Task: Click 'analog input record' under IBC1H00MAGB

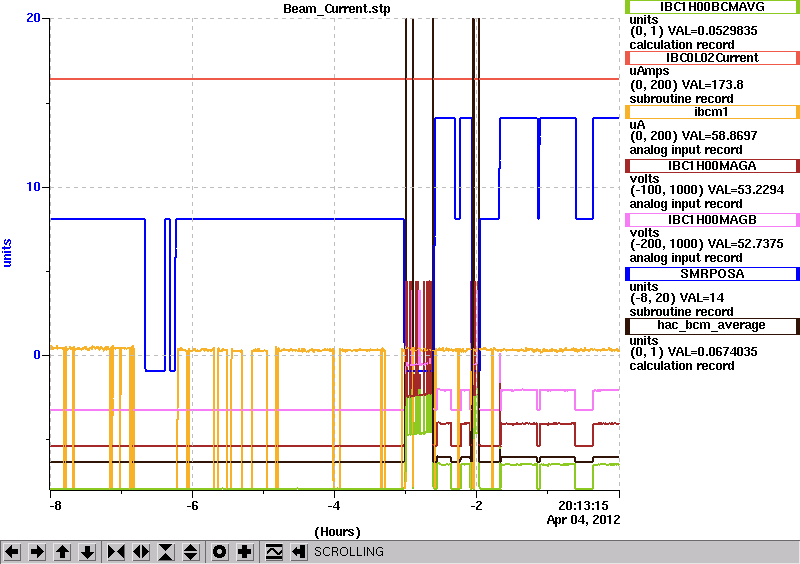Action: pos(686,258)
